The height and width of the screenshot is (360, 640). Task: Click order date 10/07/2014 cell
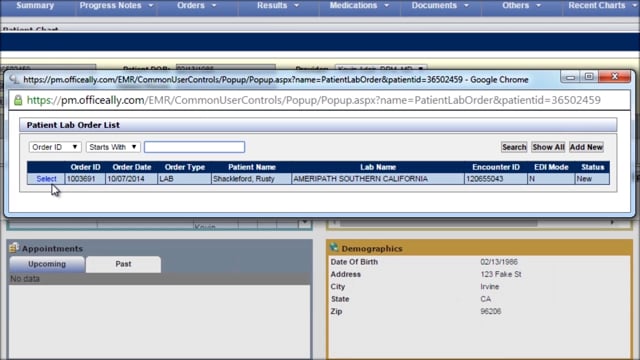point(131,179)
